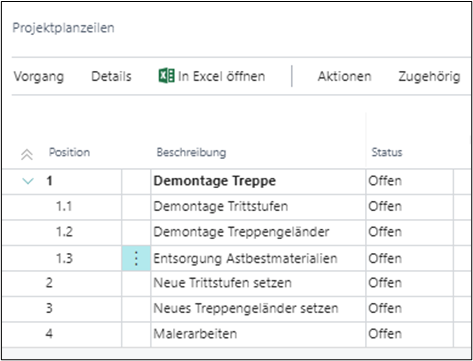Click the In Excel öffnen label
473x361 pixels.
point(221,76)
